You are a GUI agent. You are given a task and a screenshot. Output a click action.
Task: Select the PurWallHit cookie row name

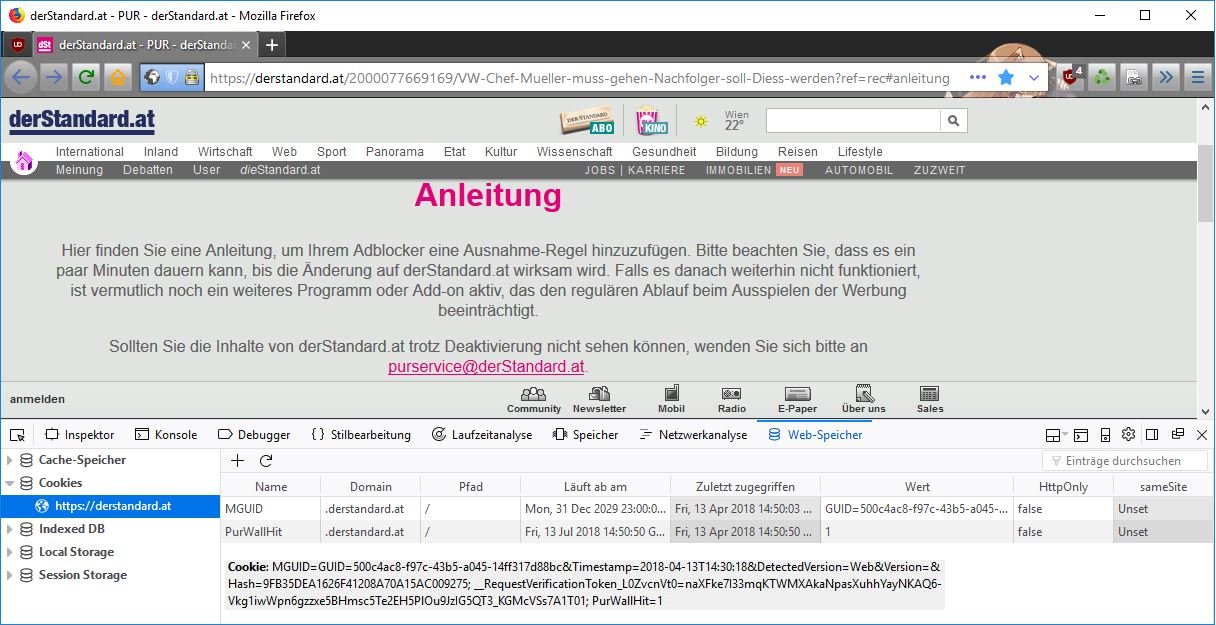click(254, 532)
